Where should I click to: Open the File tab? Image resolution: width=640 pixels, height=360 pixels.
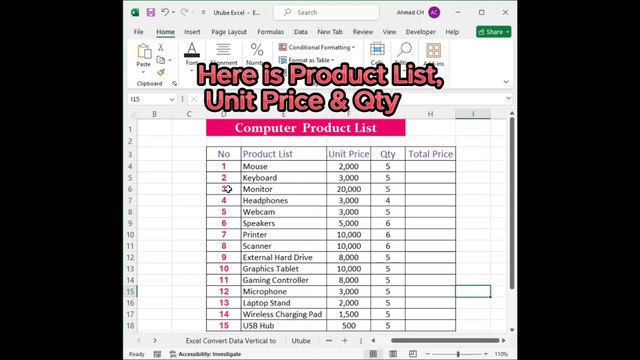pyautogui.click(x=139, y=32)
